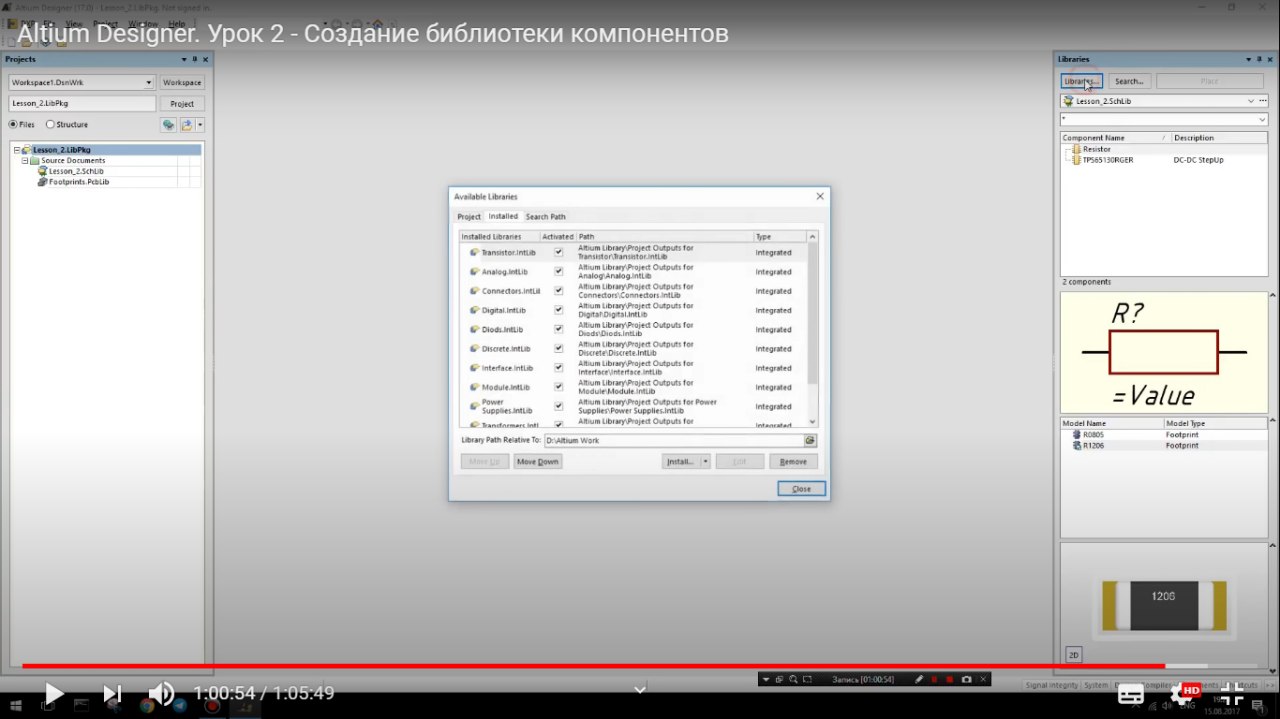This screenshot has height=719, width=1280.
Task: Switch to the Installed tab
Action: (x=503, y=216)
